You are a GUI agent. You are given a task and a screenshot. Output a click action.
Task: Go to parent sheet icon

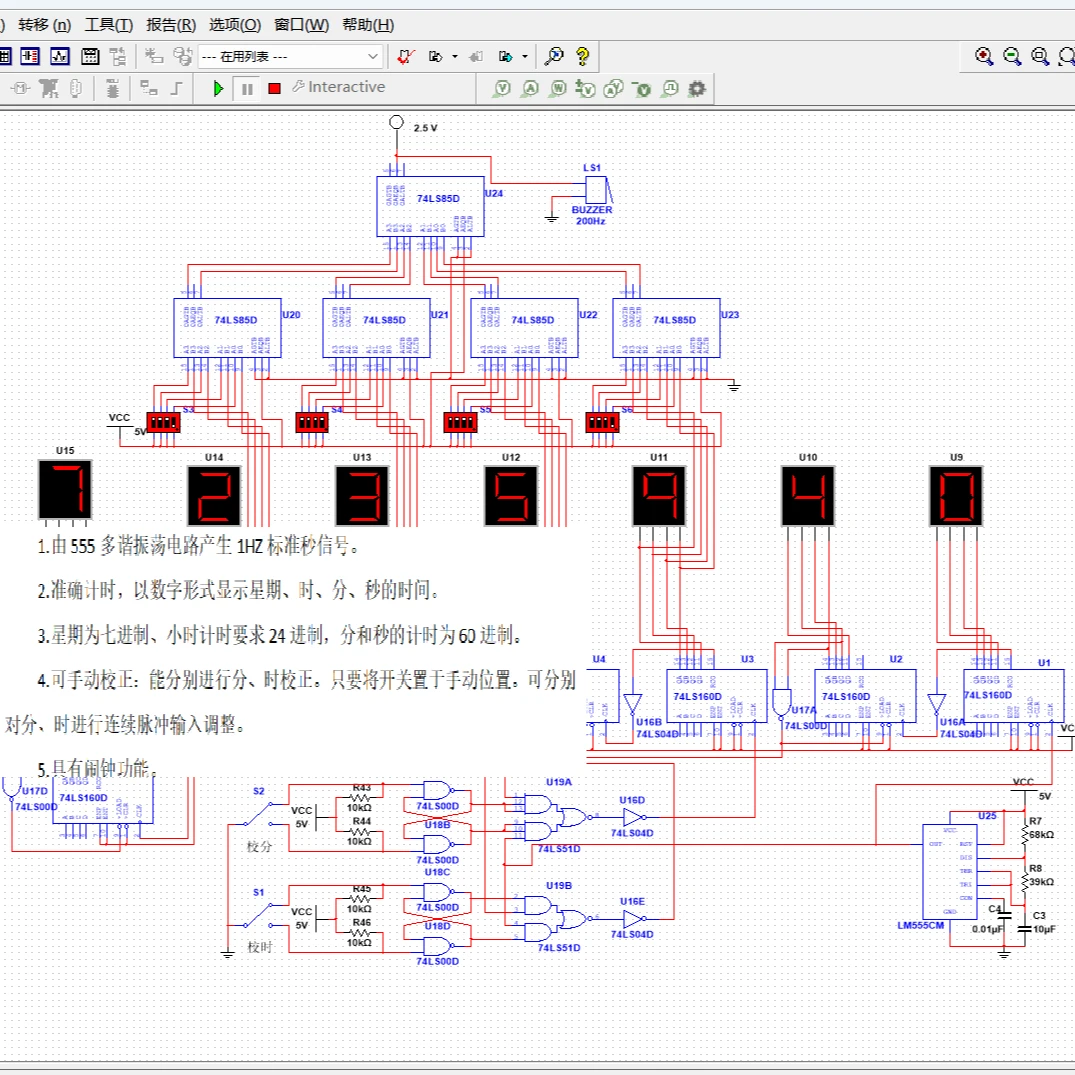[118, 56]
